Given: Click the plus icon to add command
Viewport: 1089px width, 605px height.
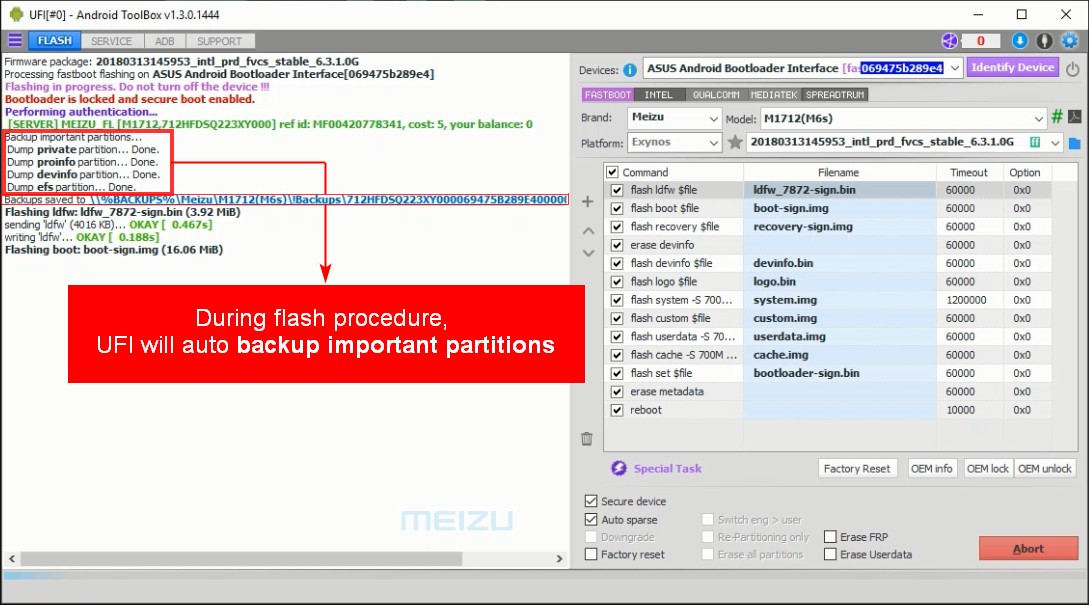Looking at the screenshot, I should (x=588, y=201).
